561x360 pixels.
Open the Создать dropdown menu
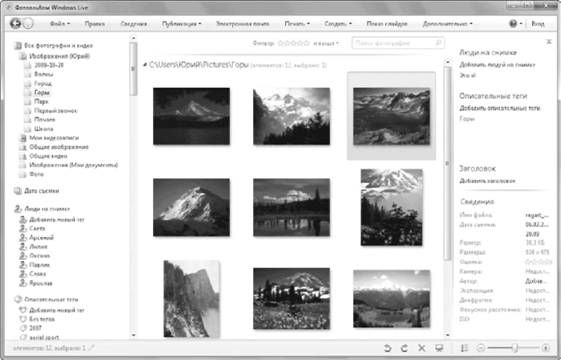[x=338, y=24]
